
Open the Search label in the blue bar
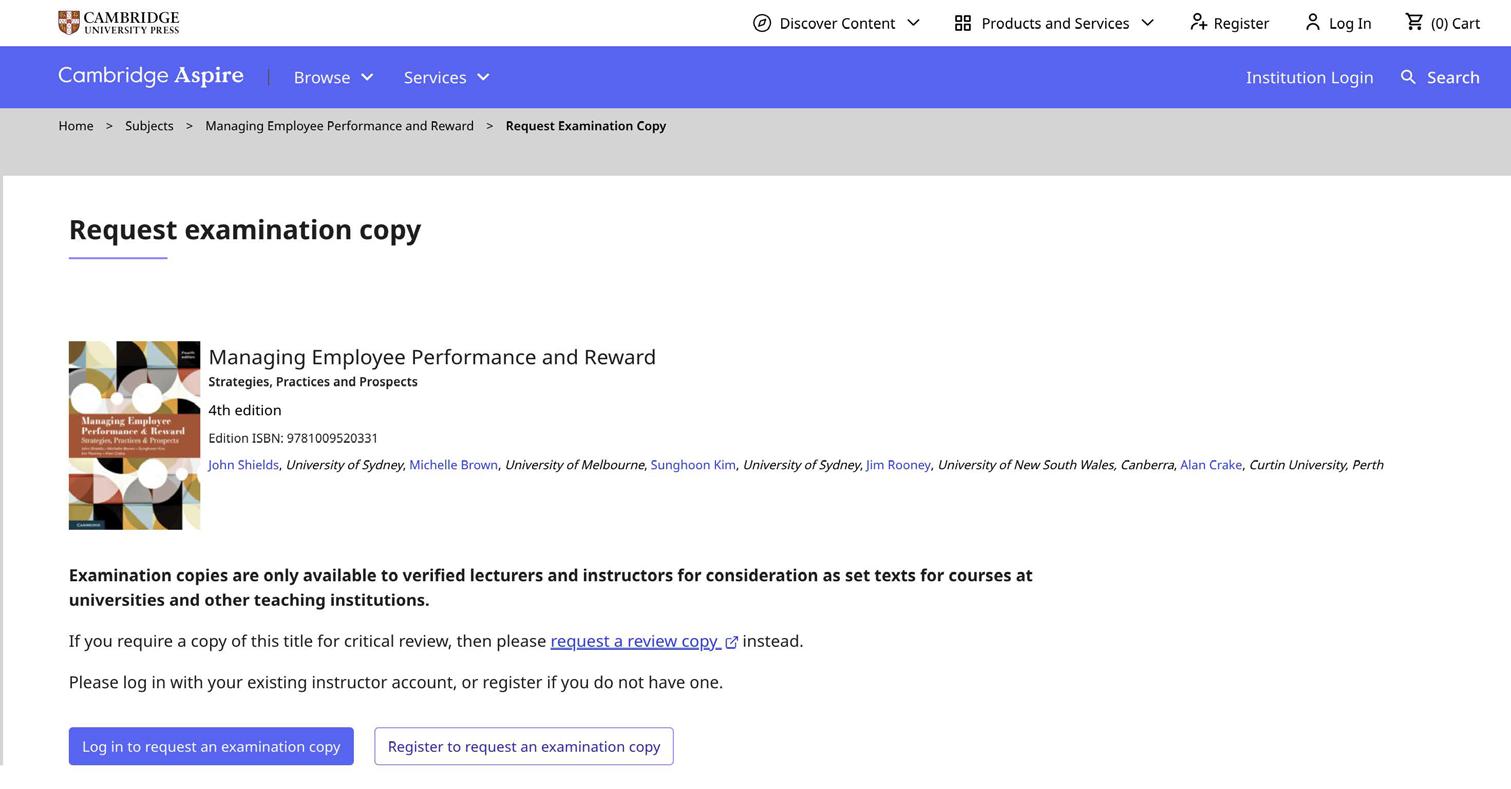coord(1453,77)
